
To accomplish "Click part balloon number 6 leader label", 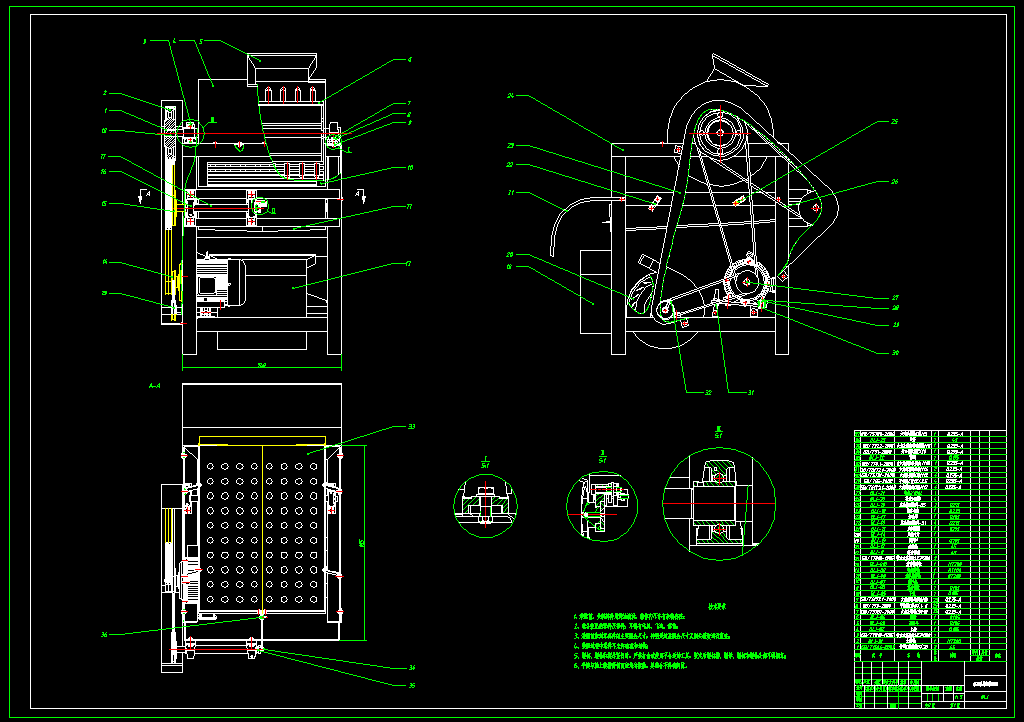I will (409, 59).
